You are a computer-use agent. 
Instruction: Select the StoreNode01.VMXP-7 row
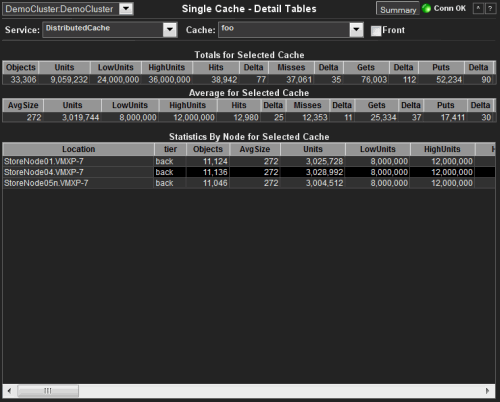249,161
